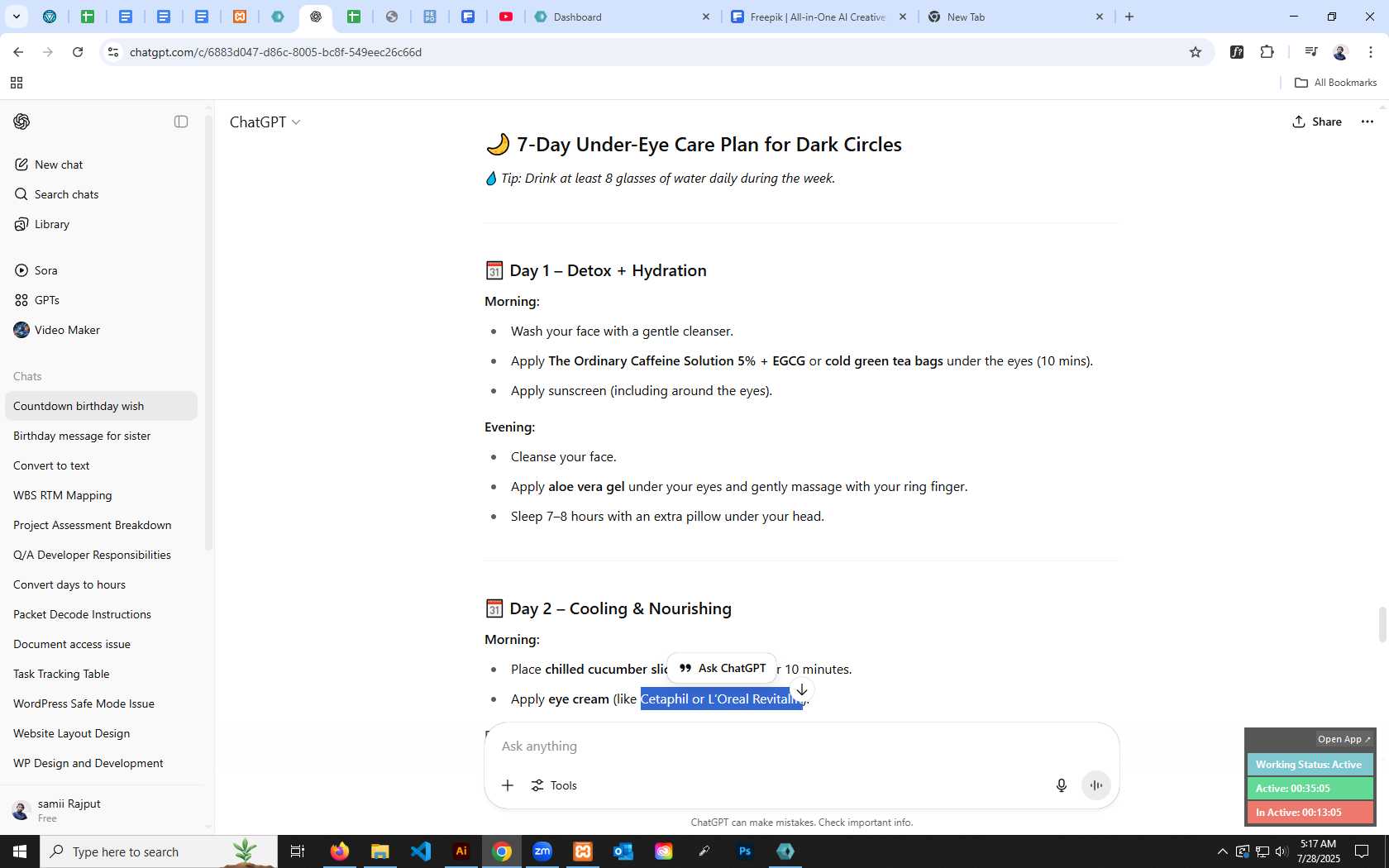Open Illustrator from the taskbar
The image size is (1389, 868).
pyautogui.click(x=461, y=851)
